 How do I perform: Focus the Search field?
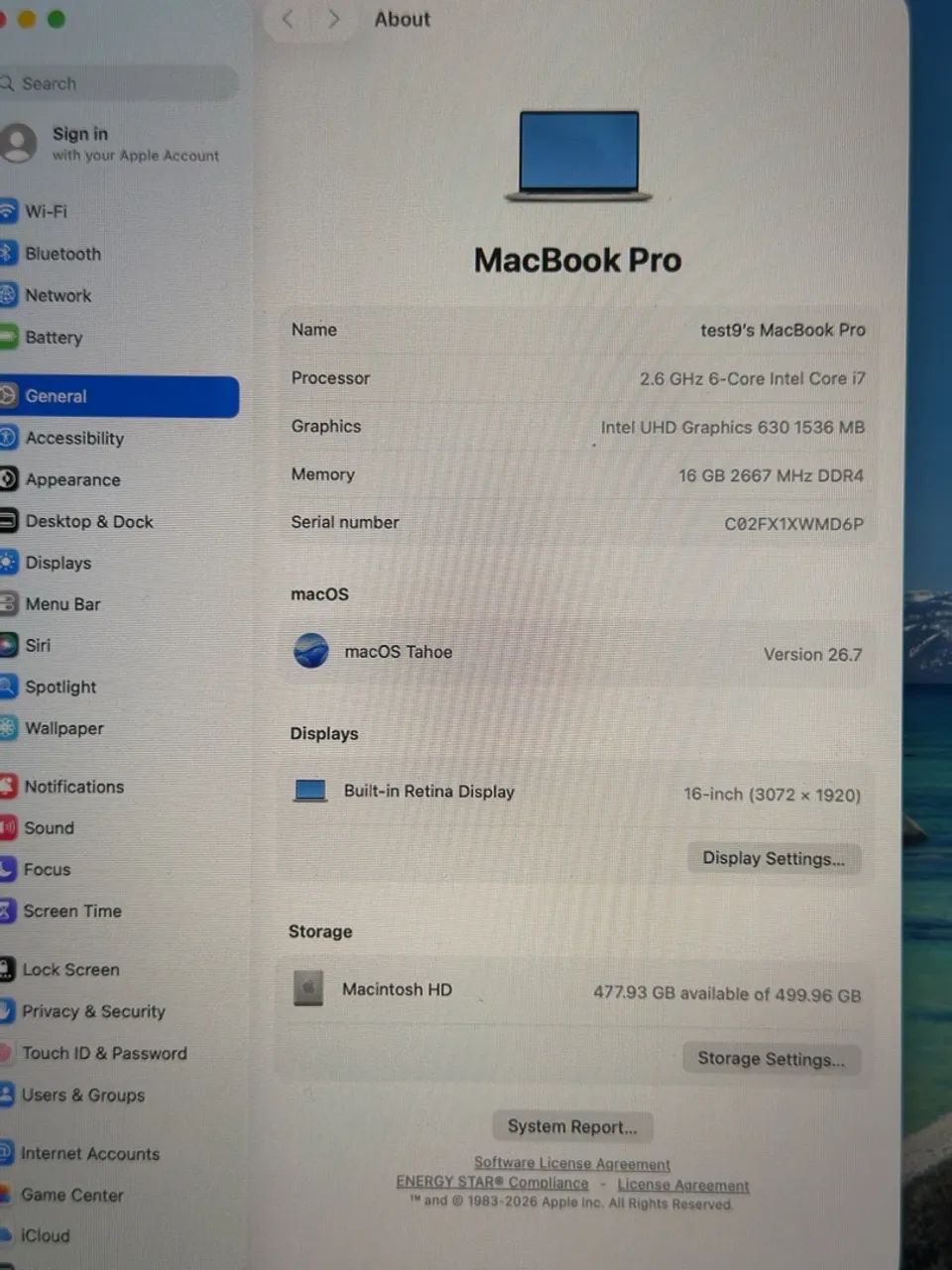pyautogui.click(x=119, y=83)
